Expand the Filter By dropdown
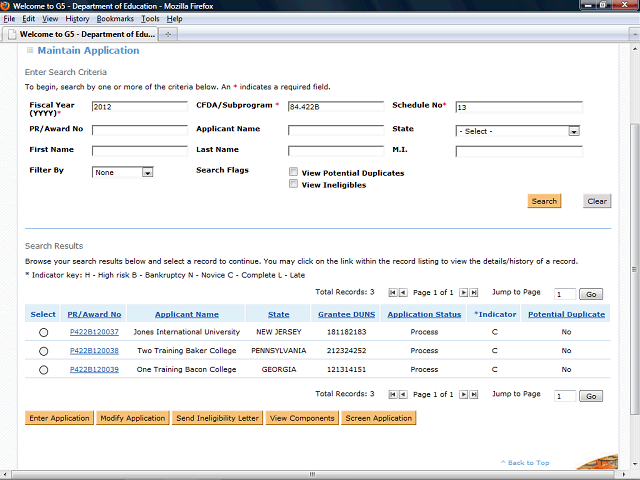This screenshot has width=640, height=480. coord(147,172)
